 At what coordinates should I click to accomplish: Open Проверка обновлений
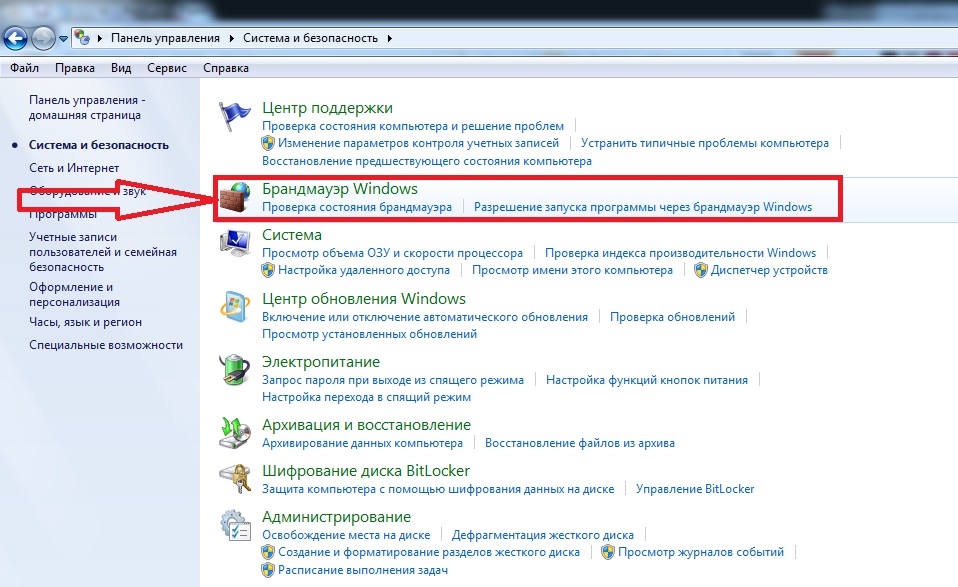[673, 317]
